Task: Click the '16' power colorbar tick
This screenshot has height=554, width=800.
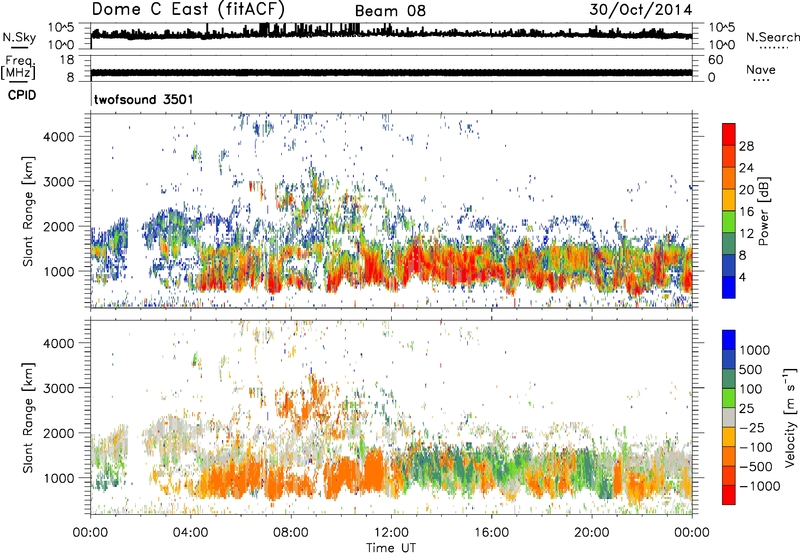Action: point(746,212)
